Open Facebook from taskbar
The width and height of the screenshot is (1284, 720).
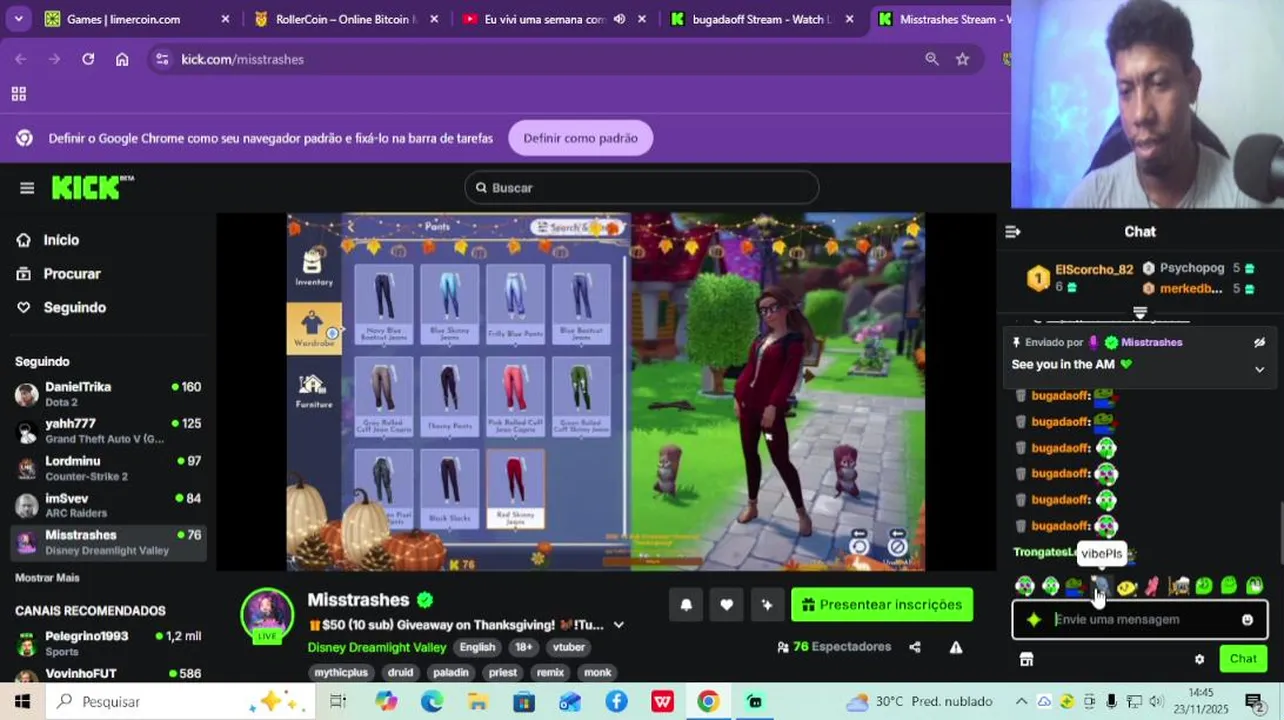click(616, 702)
